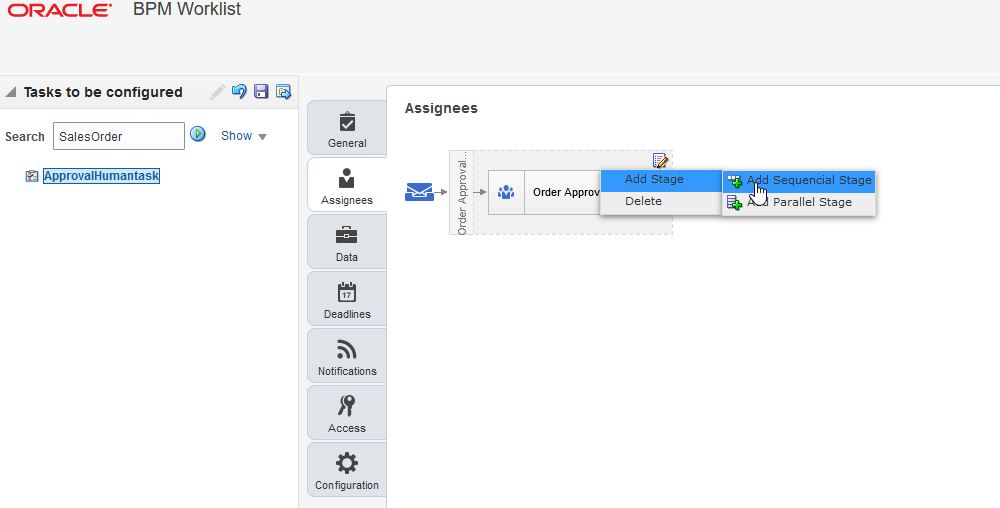Image resolution: width=1000 pixels, height=508 pixels.
Task: Select Add Sequencial Stage submenu item
Action: tap(799, 180)
